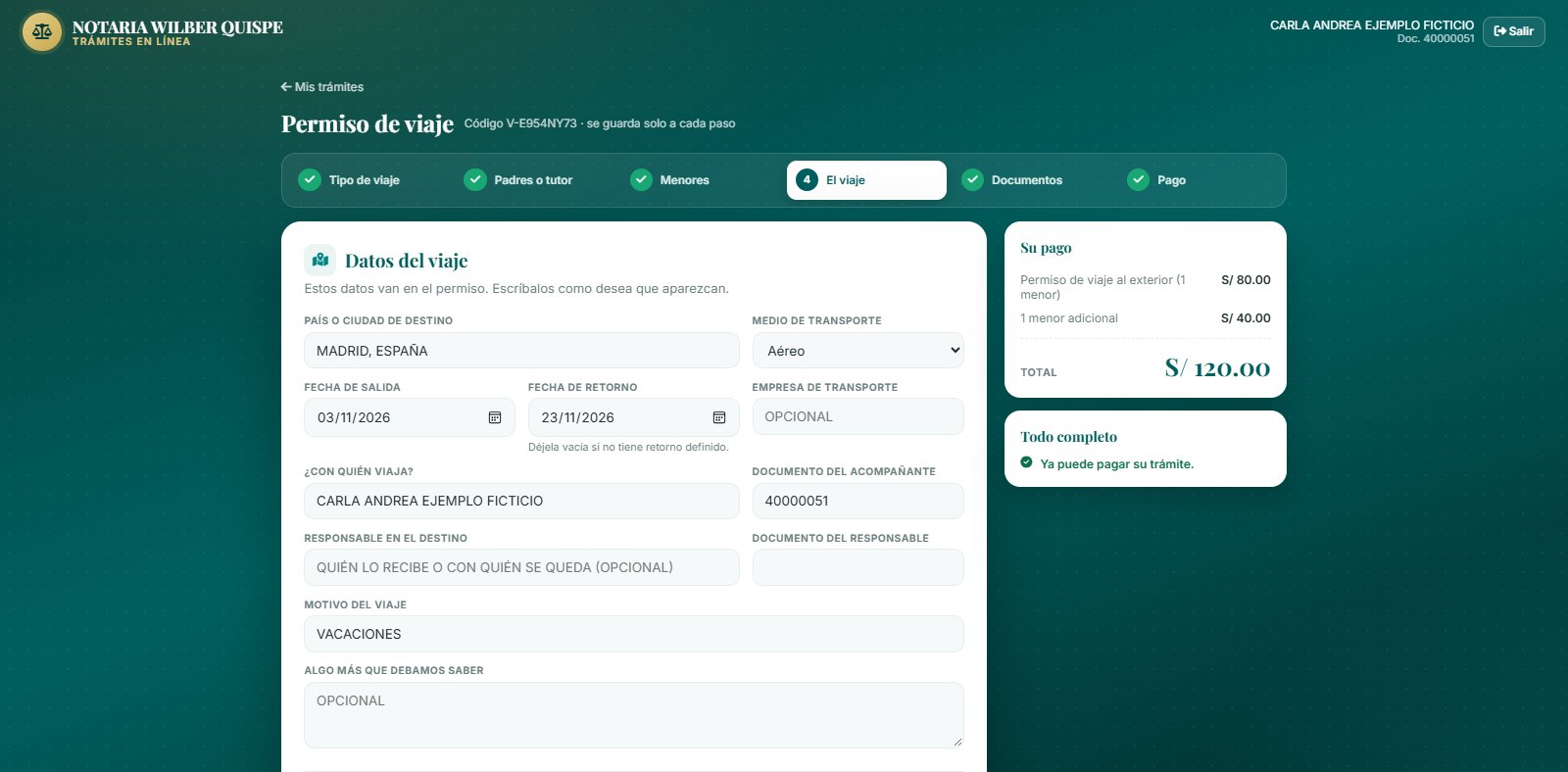Click the Motivo del viaje field
This screenshot has height=772, width=1568.
tap(634, 634)
